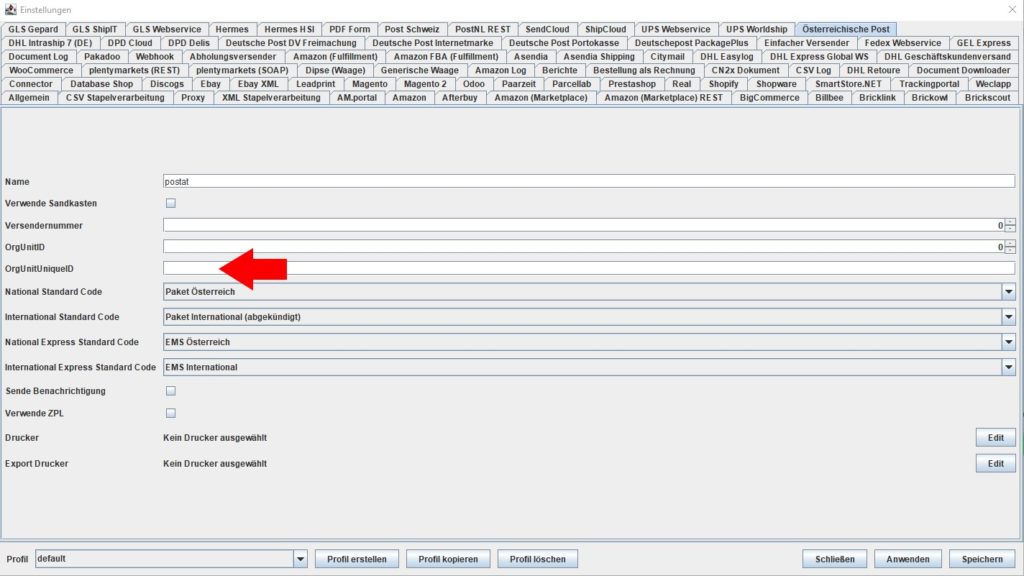Open the Ebay XML tab
The width and height of the screenshot is (1024, 576).
258,84
